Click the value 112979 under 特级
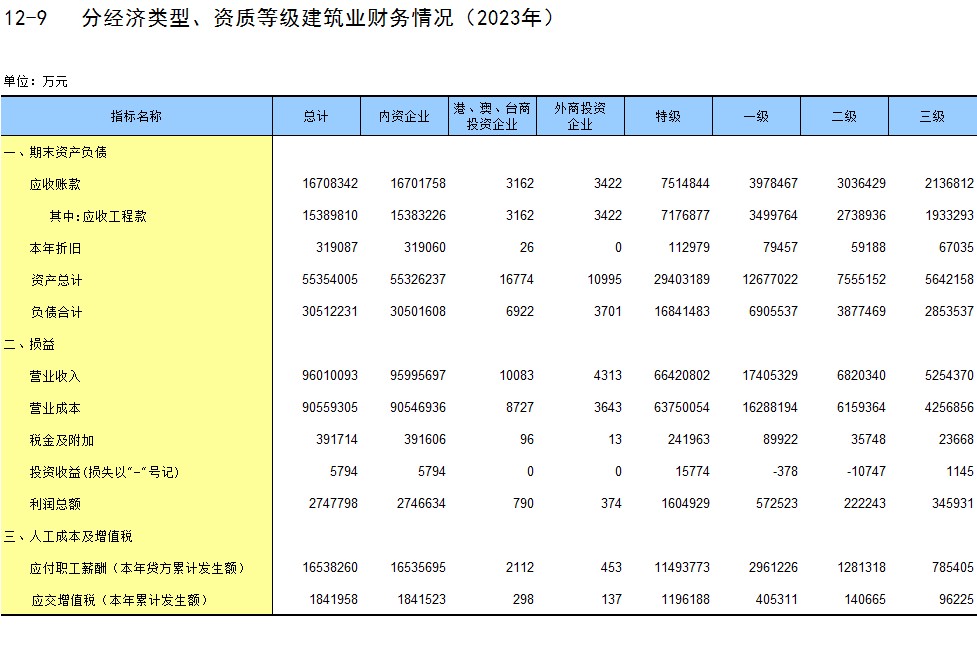The image size is (977, 648). click(689, 247)
